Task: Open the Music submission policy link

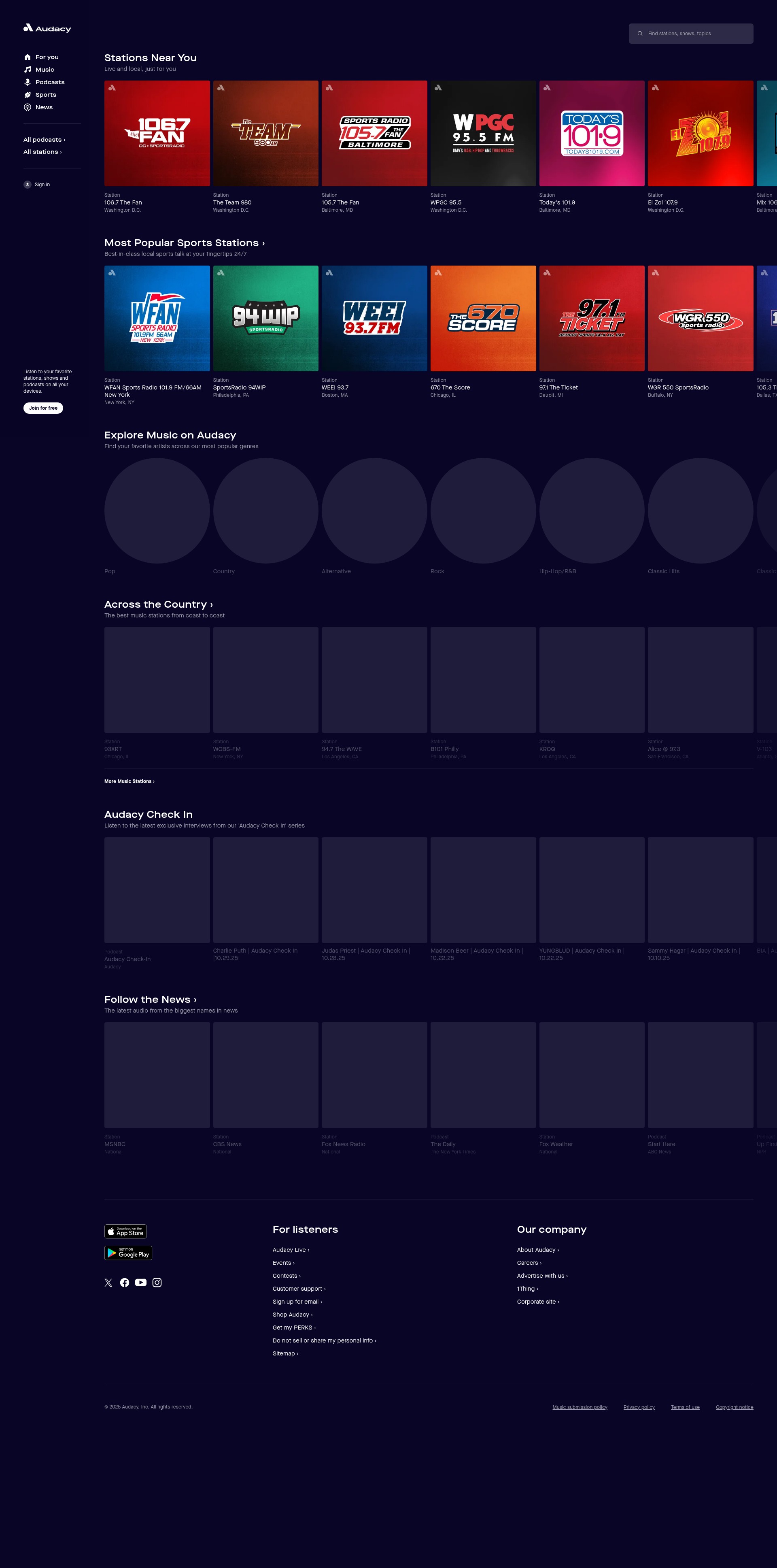Action: coord(580,1407)
